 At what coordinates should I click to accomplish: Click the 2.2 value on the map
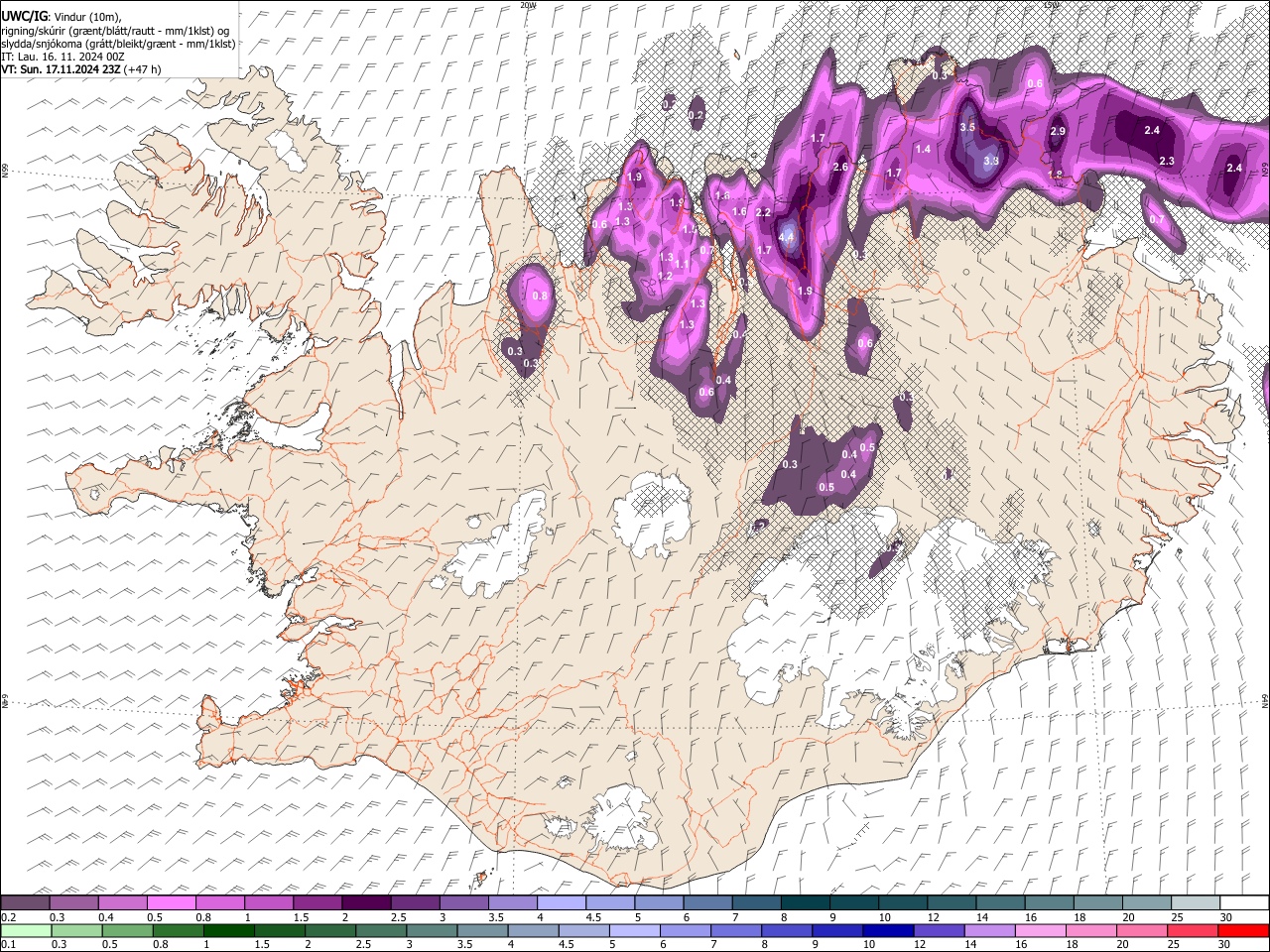(x=763, y=212)
